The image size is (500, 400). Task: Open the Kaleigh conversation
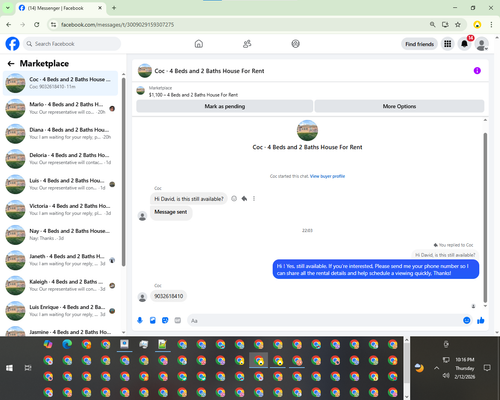pos(60,285)
